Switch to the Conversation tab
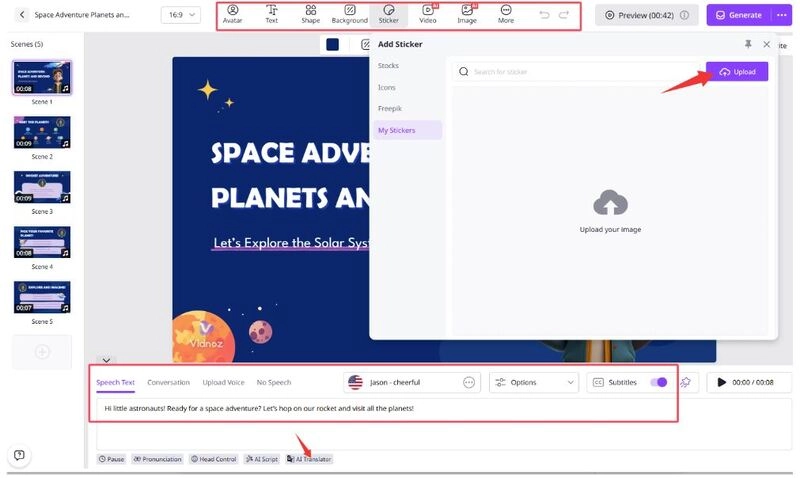This screenshot has width=800, height=478. (x=168, y=382)
